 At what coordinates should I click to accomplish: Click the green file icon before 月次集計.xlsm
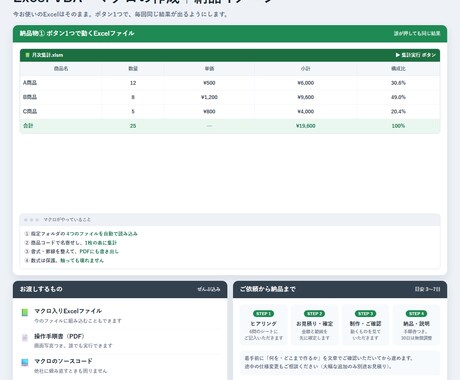(28, 55)
